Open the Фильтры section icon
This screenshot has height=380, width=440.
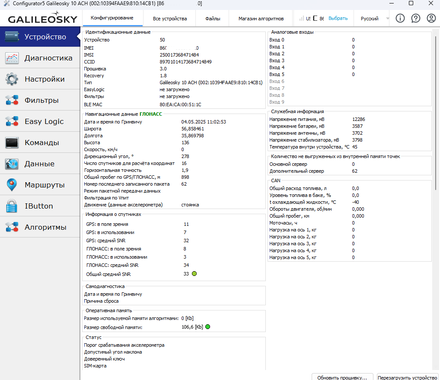[x=12, y=100]
